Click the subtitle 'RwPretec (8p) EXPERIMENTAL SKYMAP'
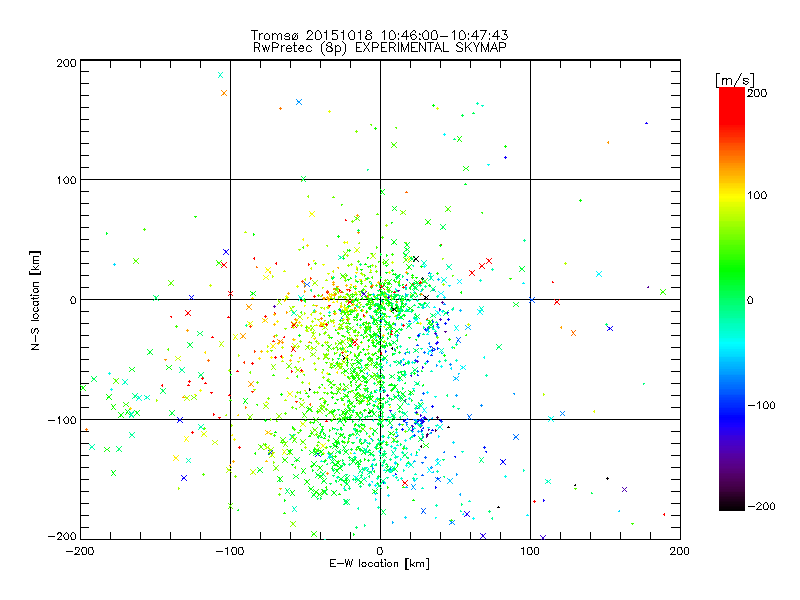The height and width of the screenshot is (600, 800). (x=379, y=47)
